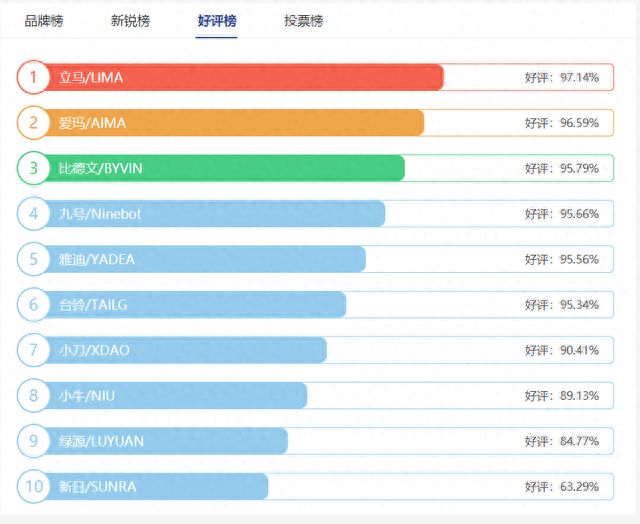Click the 好评: 90.41% rating value

tap(562, 350)
